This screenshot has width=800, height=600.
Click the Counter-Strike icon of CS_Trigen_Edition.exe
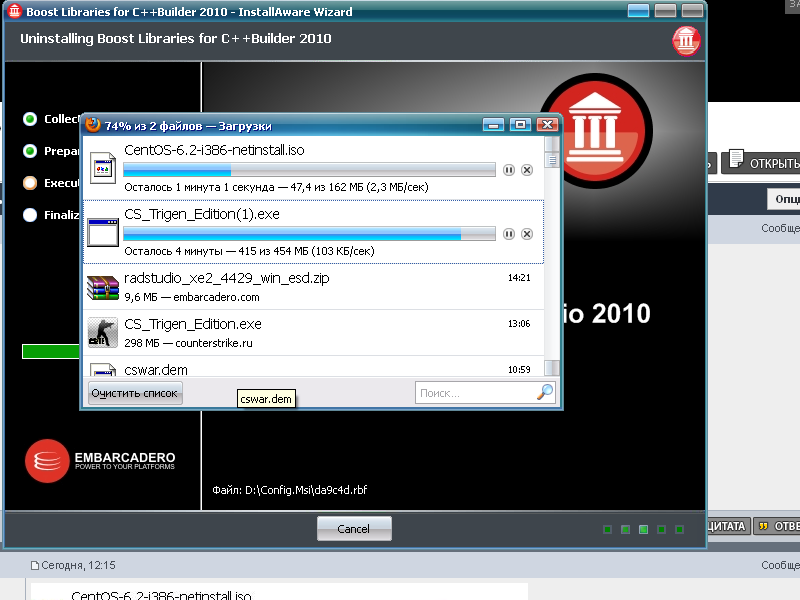click(103, 332)
